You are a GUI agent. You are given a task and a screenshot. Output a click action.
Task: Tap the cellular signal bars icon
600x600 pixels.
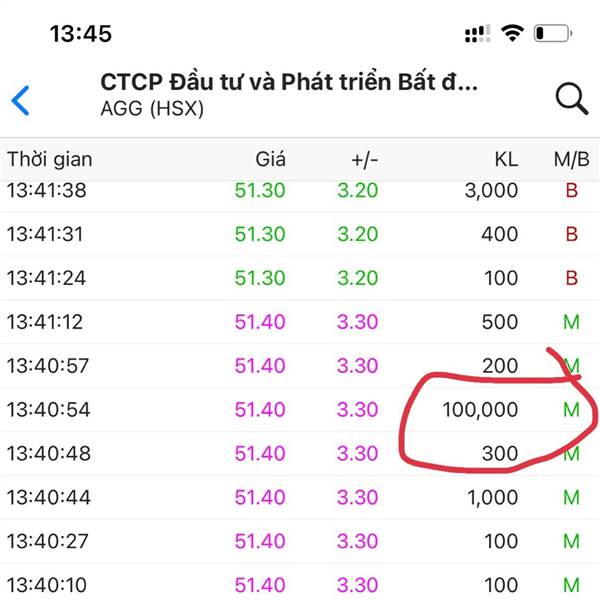coord(478,34)
